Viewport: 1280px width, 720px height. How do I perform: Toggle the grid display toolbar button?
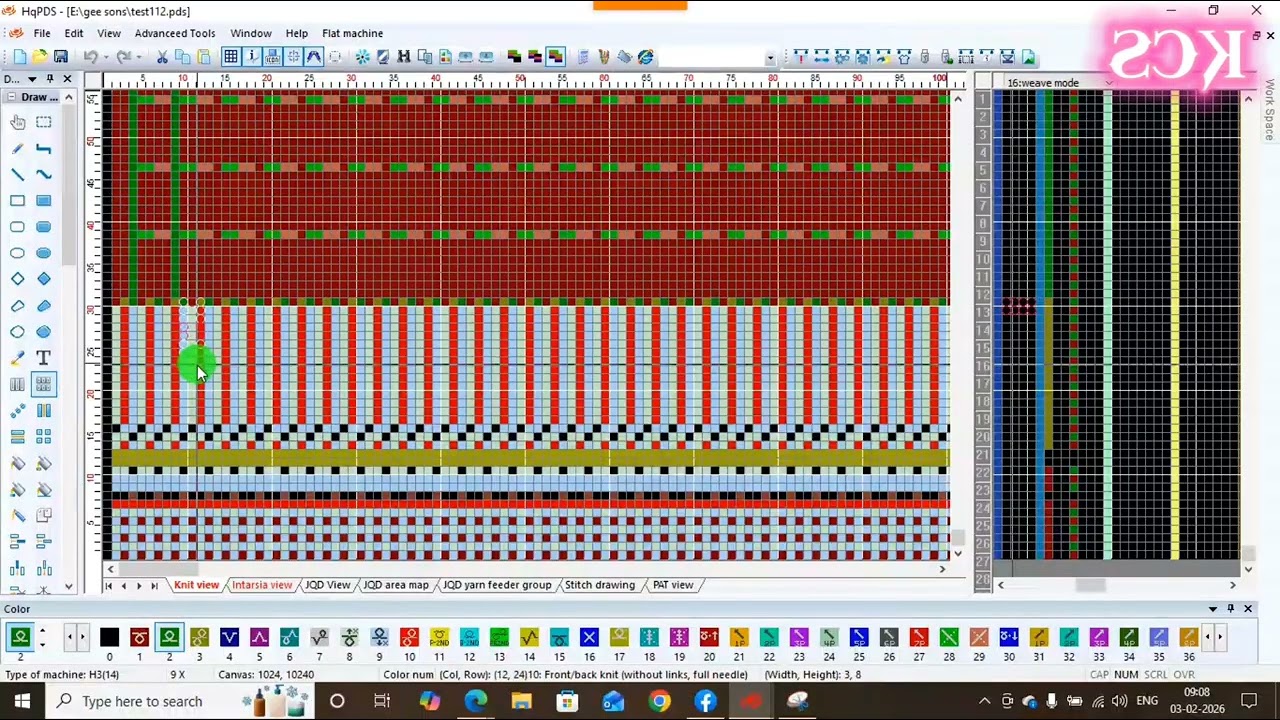231,57
